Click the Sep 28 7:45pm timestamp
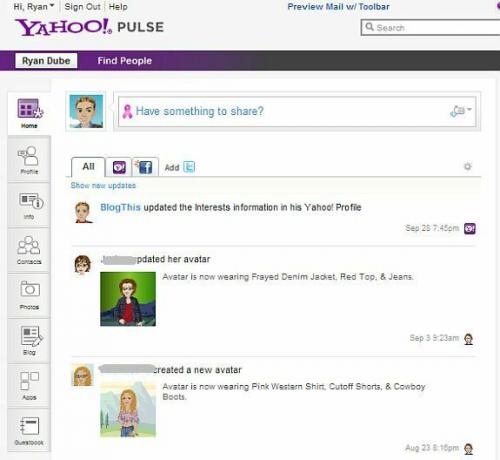 click(x=432, y=228)
